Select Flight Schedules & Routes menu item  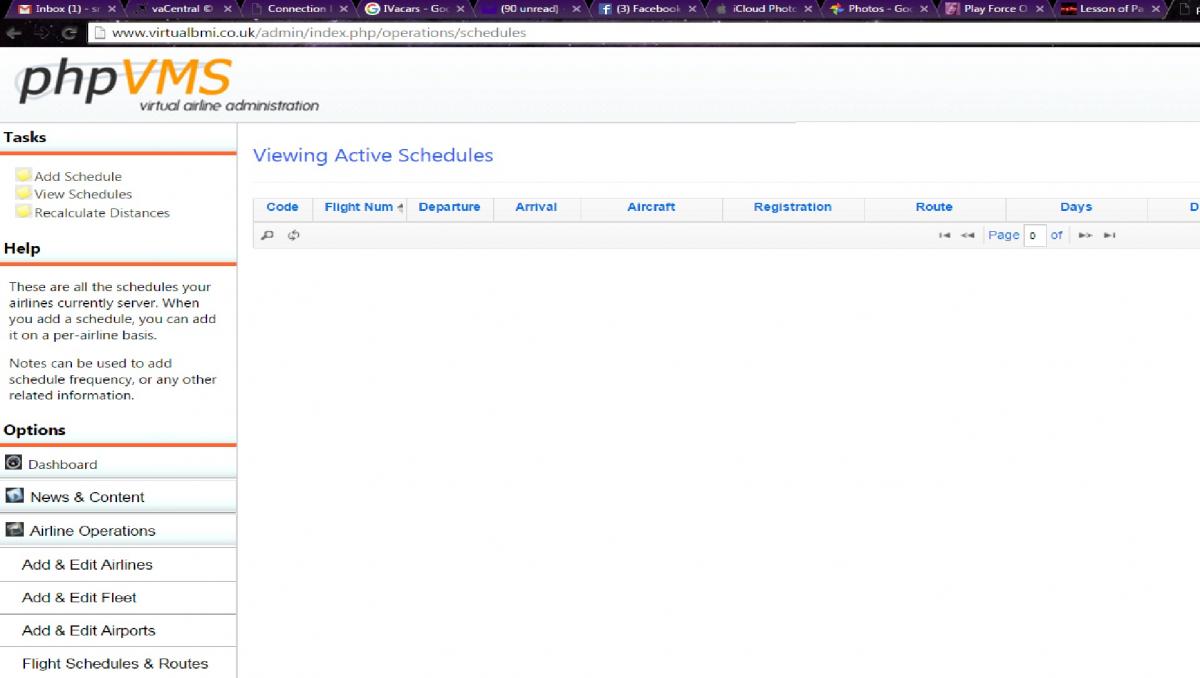[x=115, y=663]
